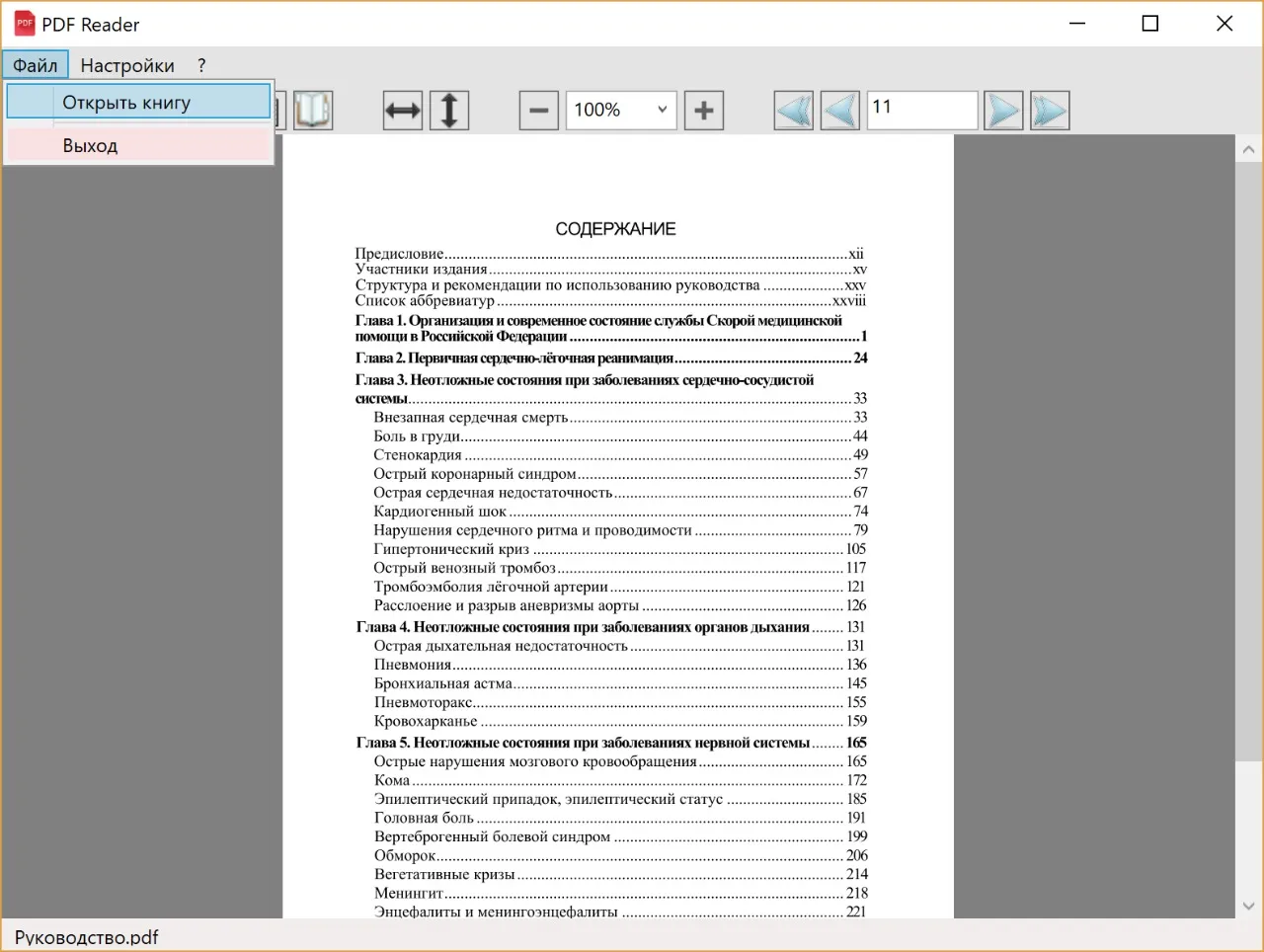The image size is (1264, 952).
Task: Open the Файл menu
Action: pyautogui.click(x=36, y=65)
